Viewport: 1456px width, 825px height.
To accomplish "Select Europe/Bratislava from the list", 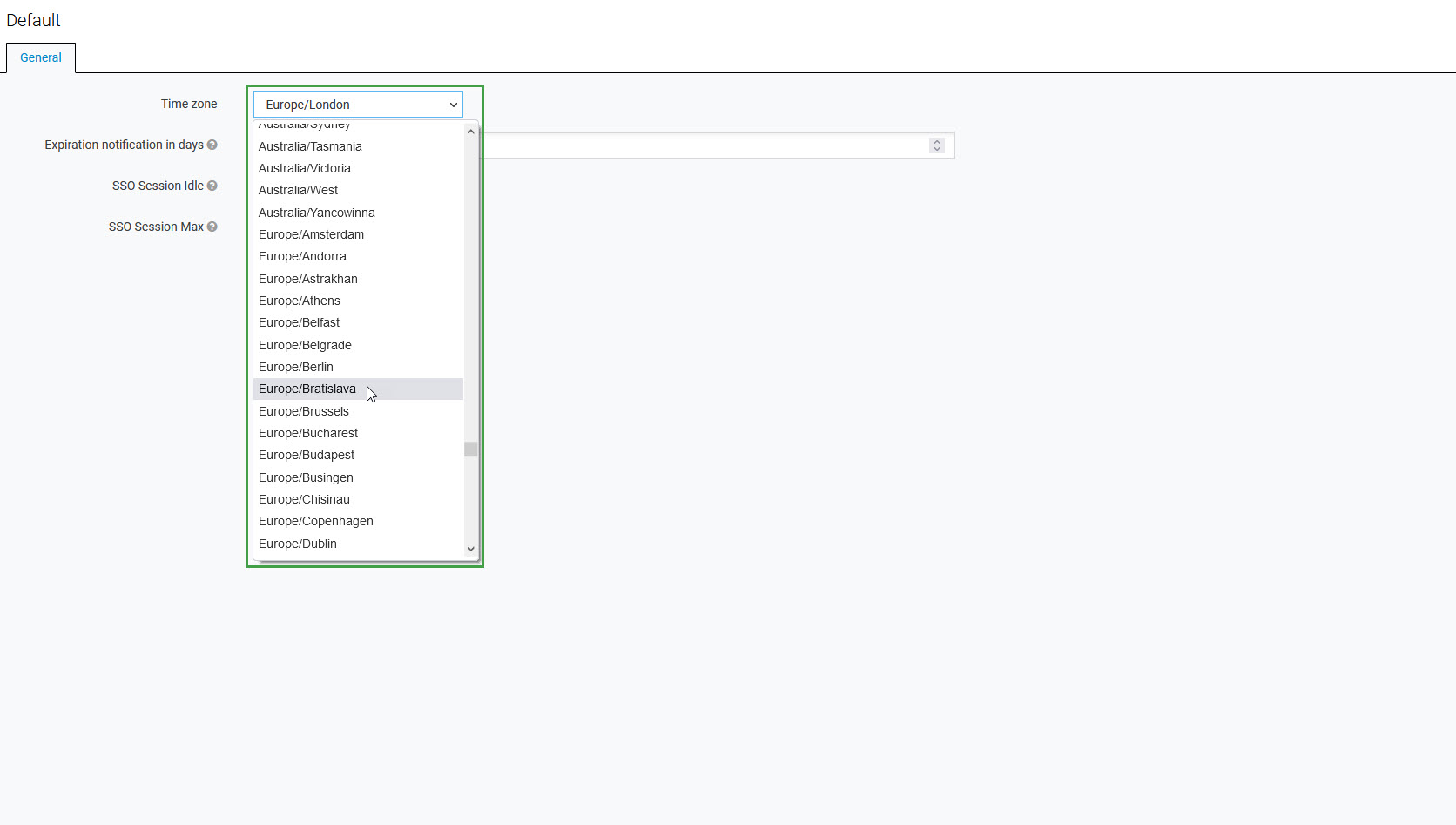I will [307, 389].
